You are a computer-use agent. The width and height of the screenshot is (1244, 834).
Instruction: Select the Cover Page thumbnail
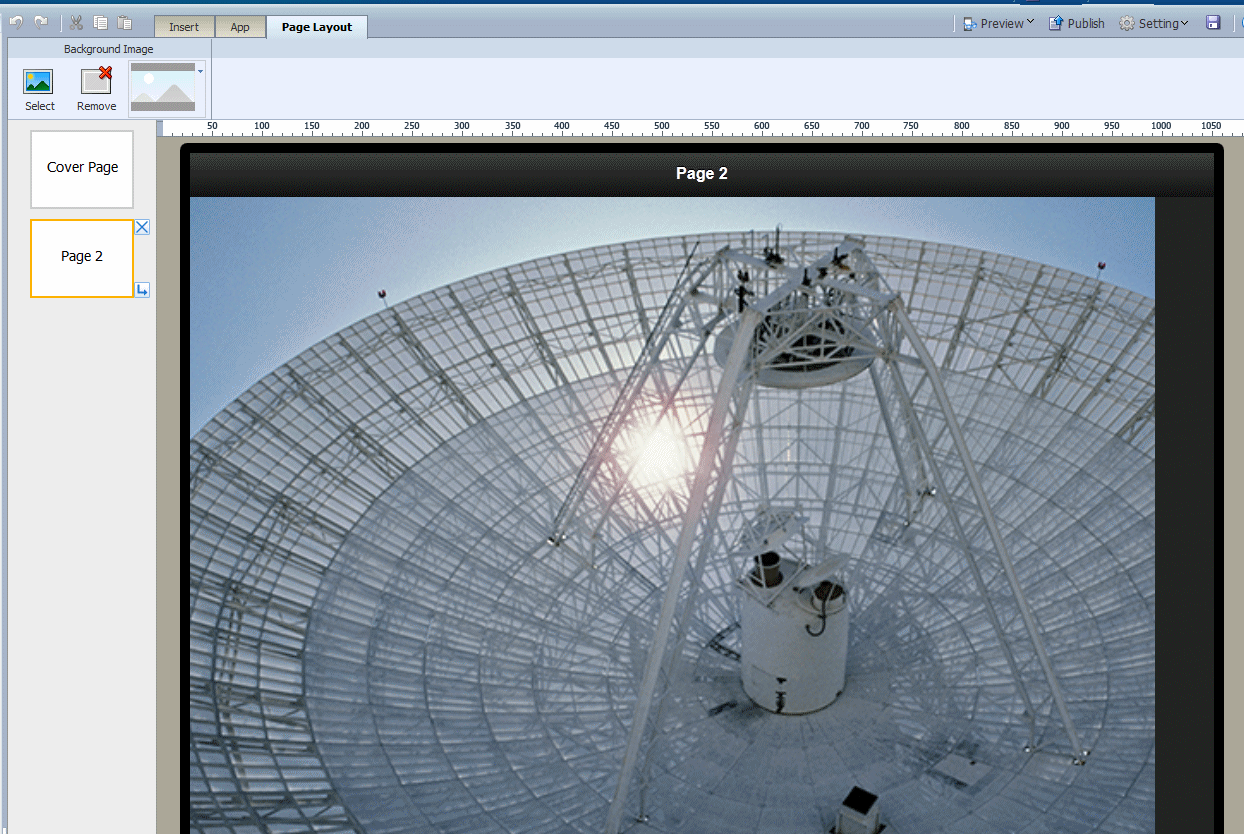click(82, 169)
